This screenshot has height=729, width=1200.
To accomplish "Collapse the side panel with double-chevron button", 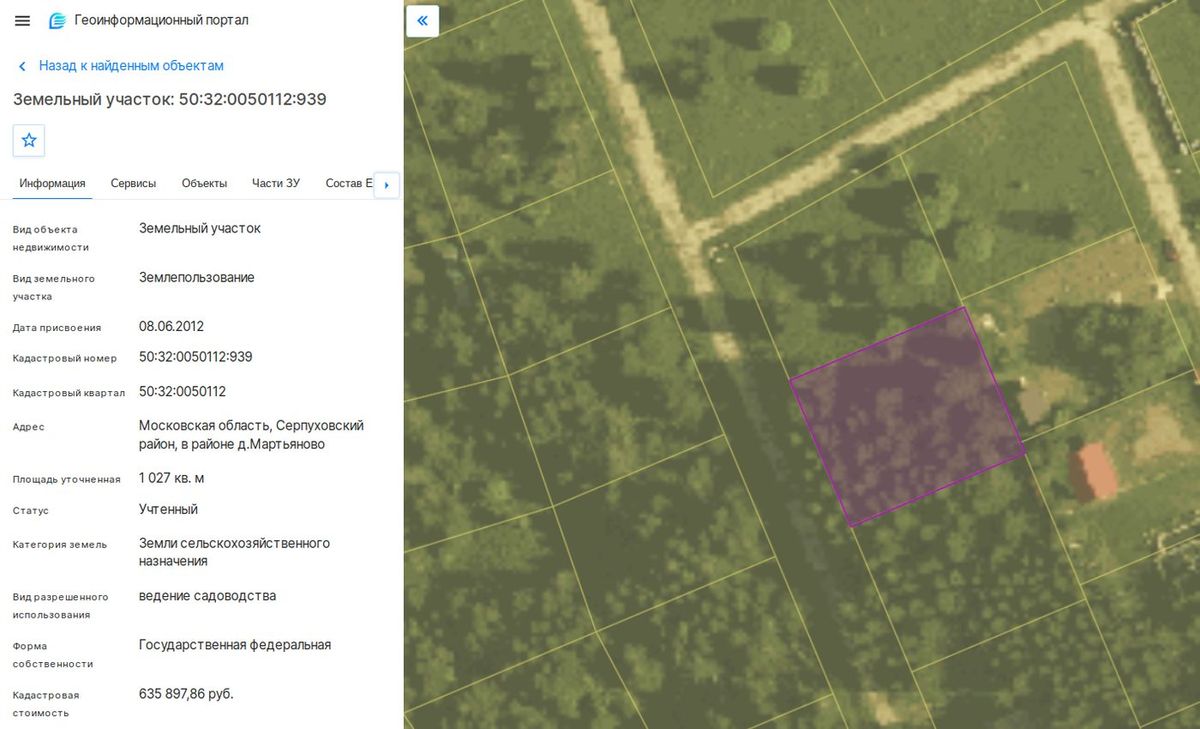I will (x=422, y=21).
